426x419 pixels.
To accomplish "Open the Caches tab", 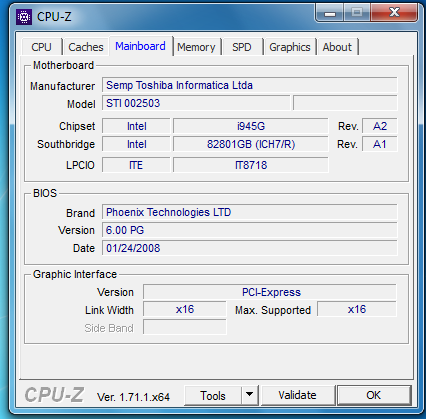I will [86, 47].
